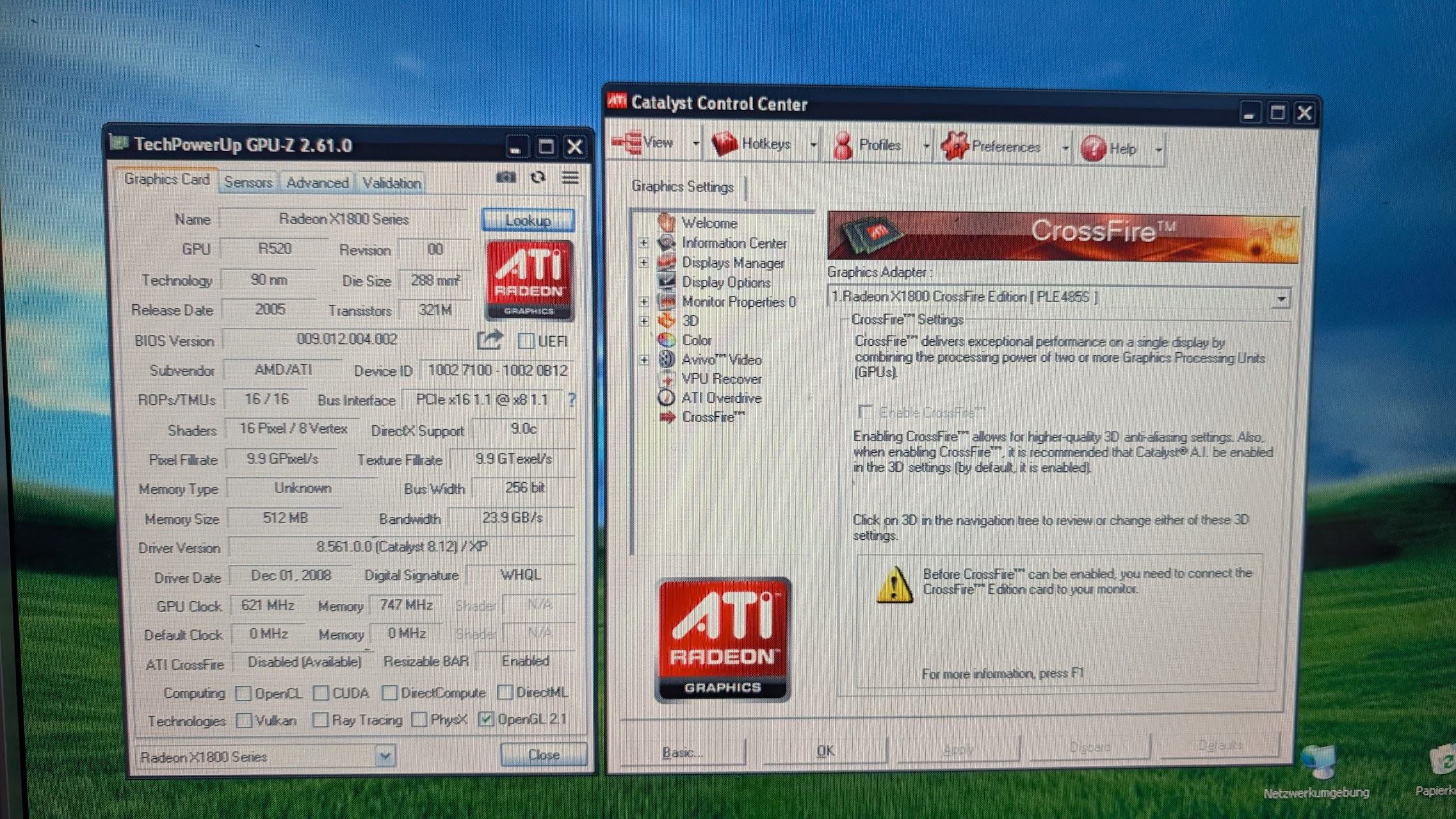This screenshot has width=1456, height=819.
Task: Switch to the Graphics Card tab
Action: [166, 179]
